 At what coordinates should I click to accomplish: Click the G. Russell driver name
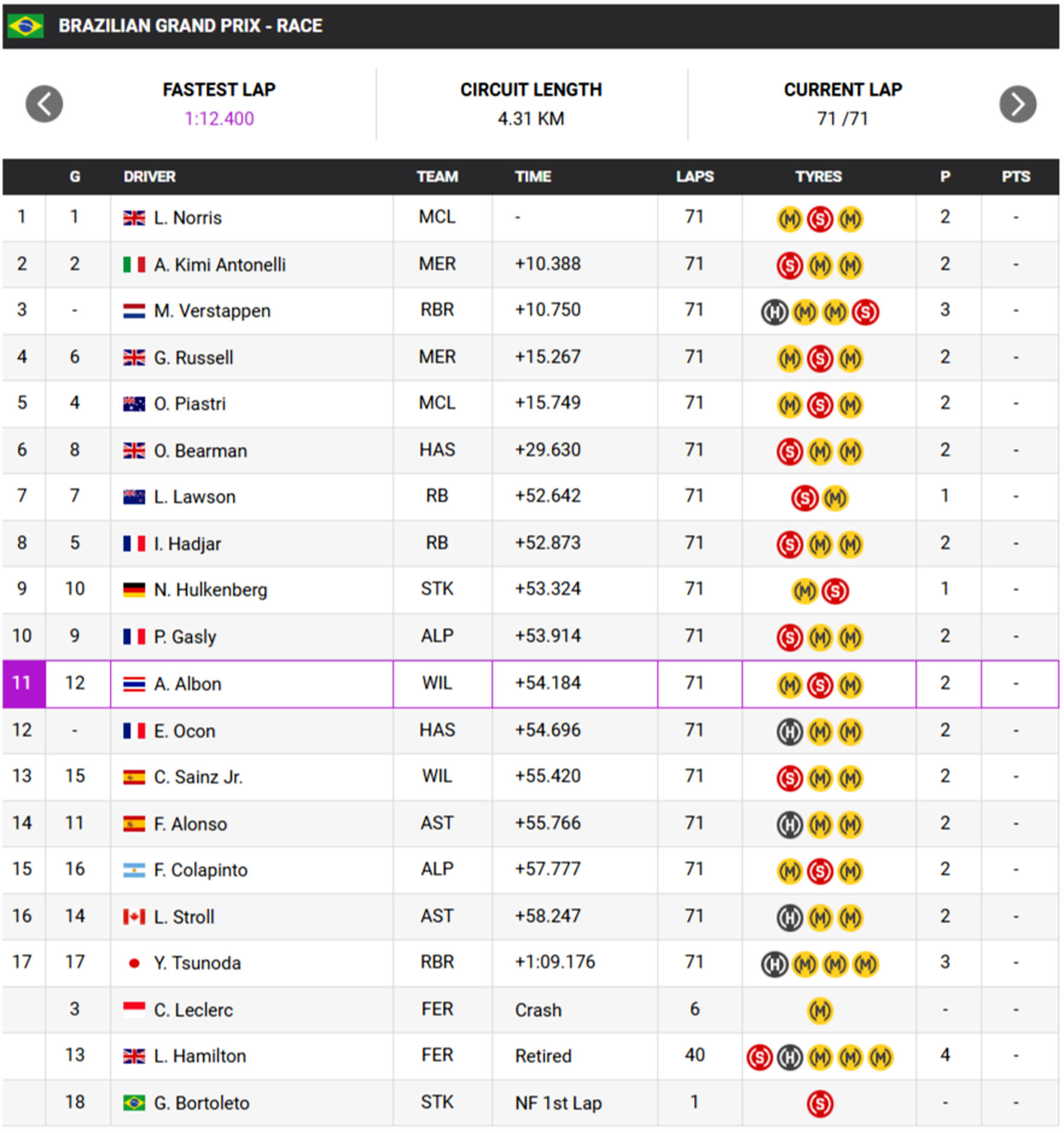pyautogui.click(x=193, y=358)
